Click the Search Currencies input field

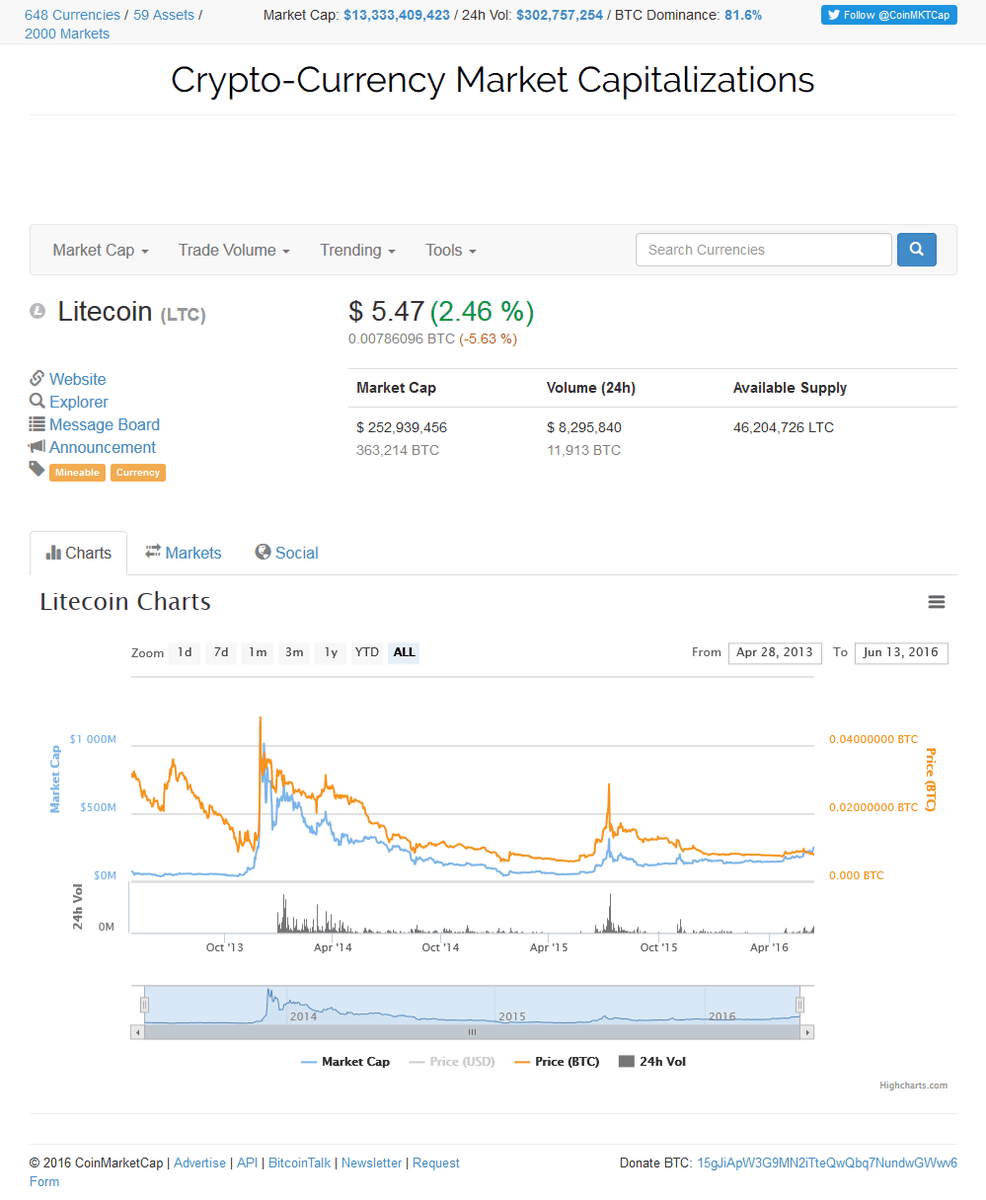tap(764, 250)
